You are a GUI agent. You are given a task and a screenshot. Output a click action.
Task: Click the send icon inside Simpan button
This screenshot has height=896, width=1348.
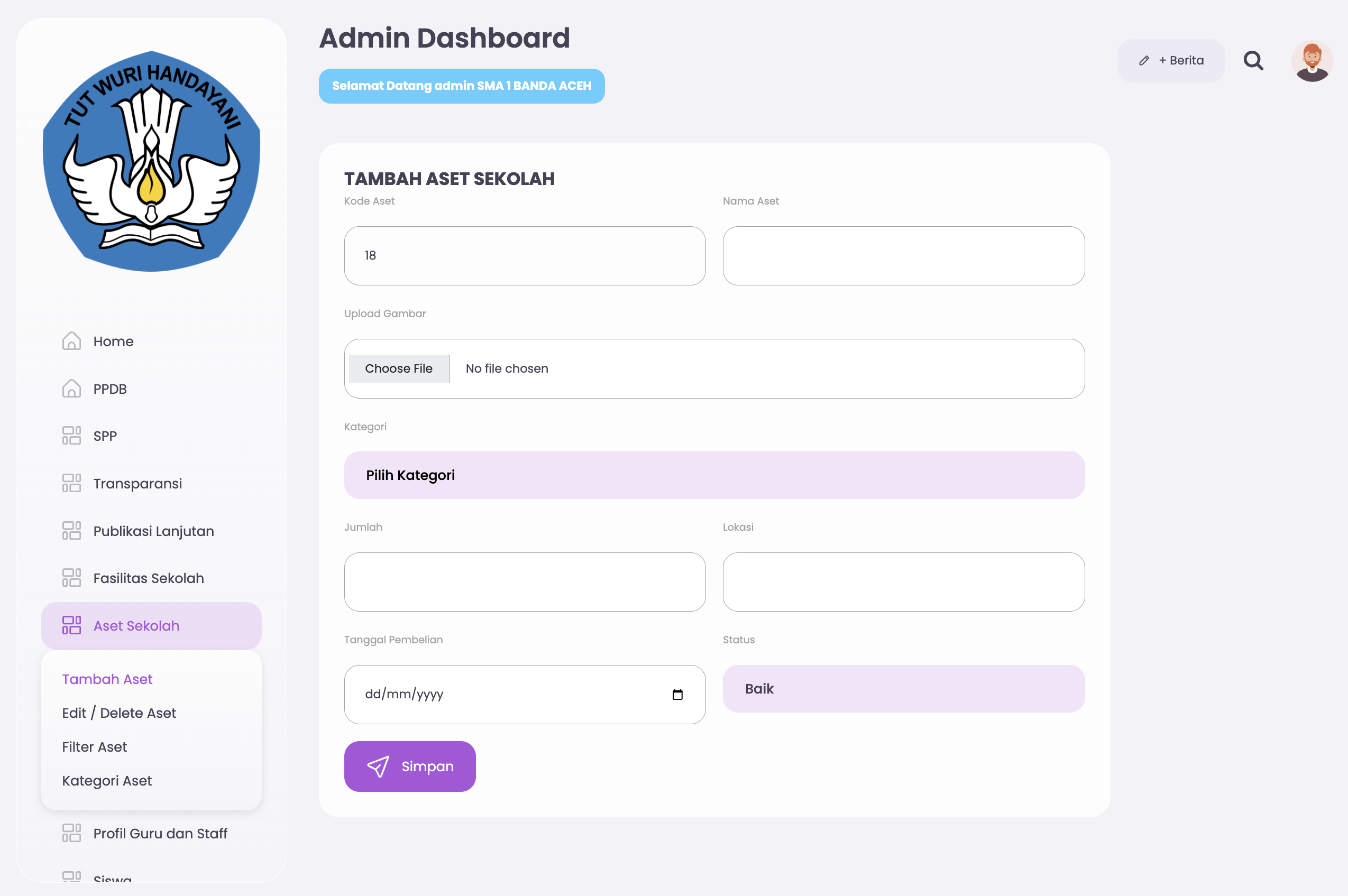379,766
